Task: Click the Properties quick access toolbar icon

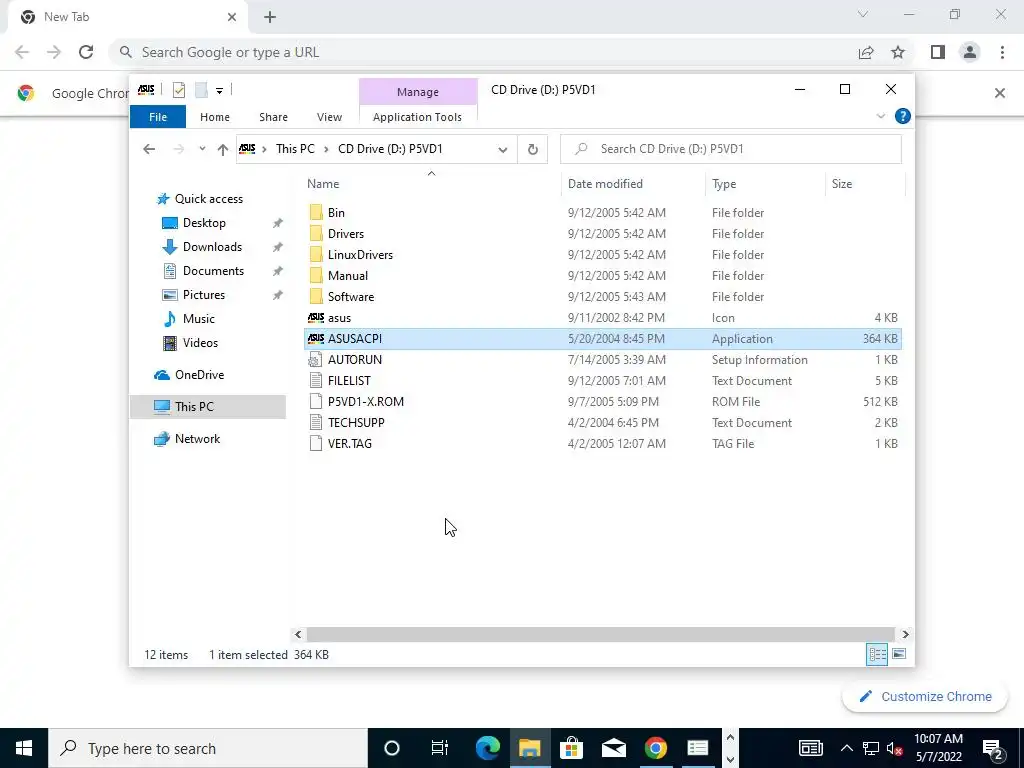Action: click(x=179, y=90)
